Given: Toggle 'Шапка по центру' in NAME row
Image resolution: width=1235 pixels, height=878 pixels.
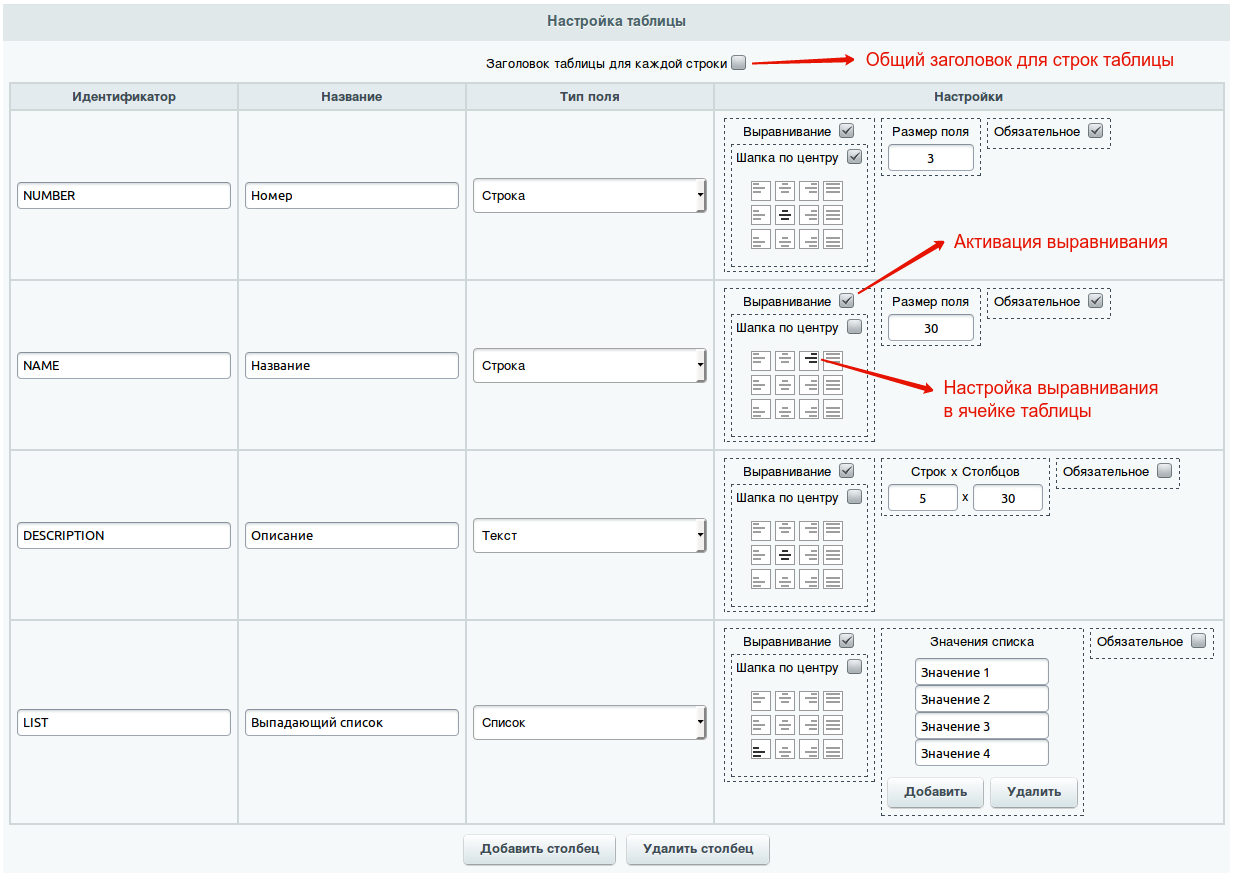Looking at the screenshot, I should coord(854,327).
